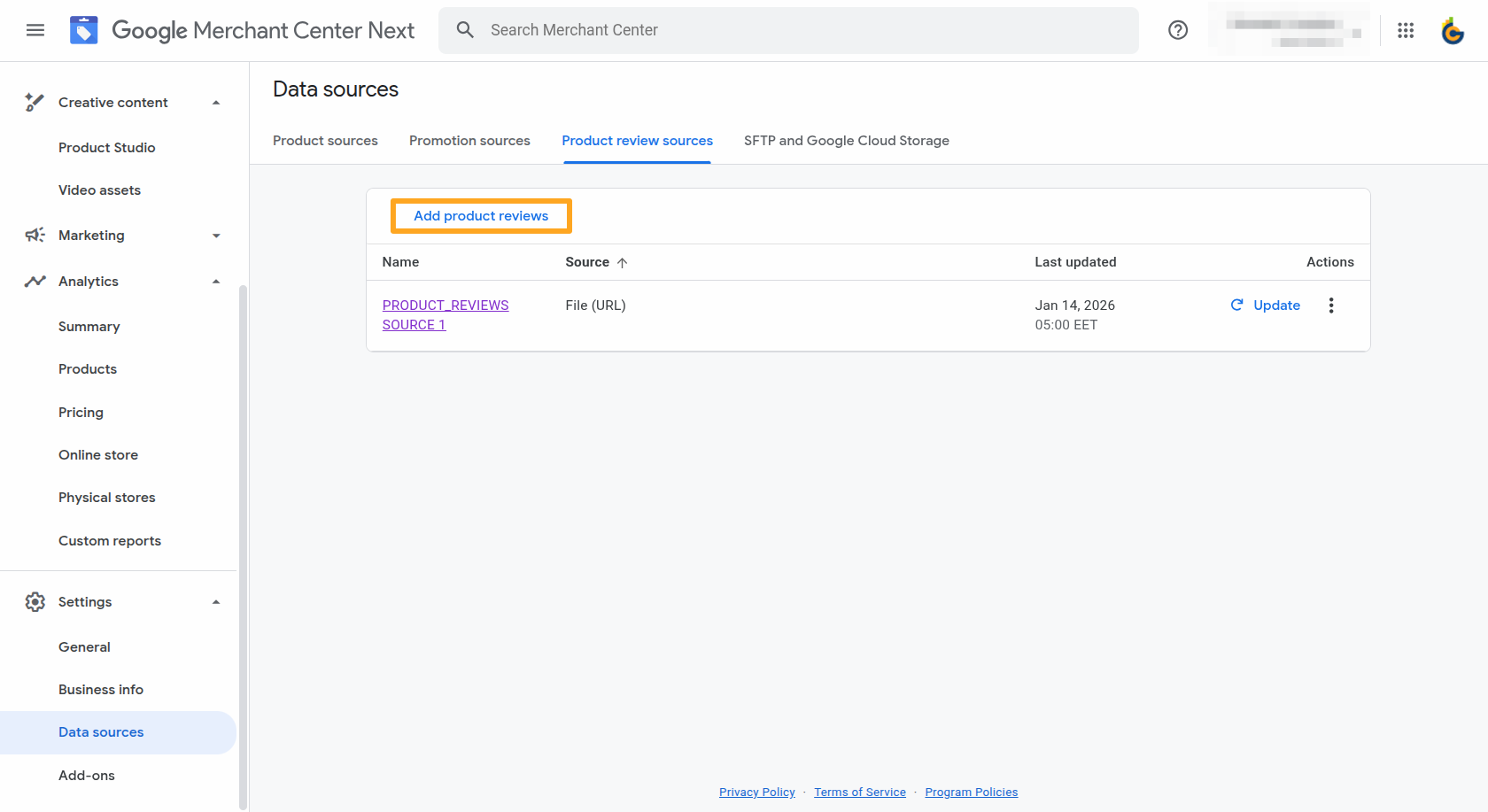1488x812 pixels.
Task: Open the Help question mark icon
Action: [x=1178, y=29]
